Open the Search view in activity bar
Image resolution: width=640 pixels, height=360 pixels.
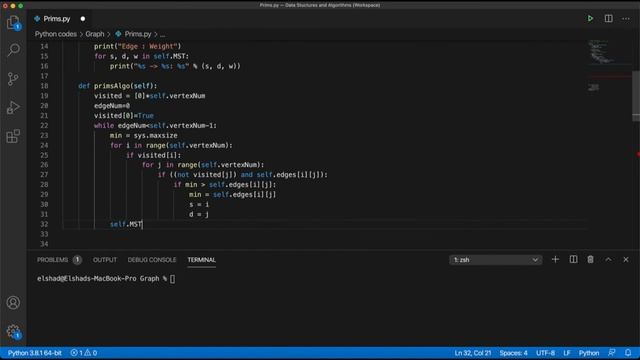13,50
